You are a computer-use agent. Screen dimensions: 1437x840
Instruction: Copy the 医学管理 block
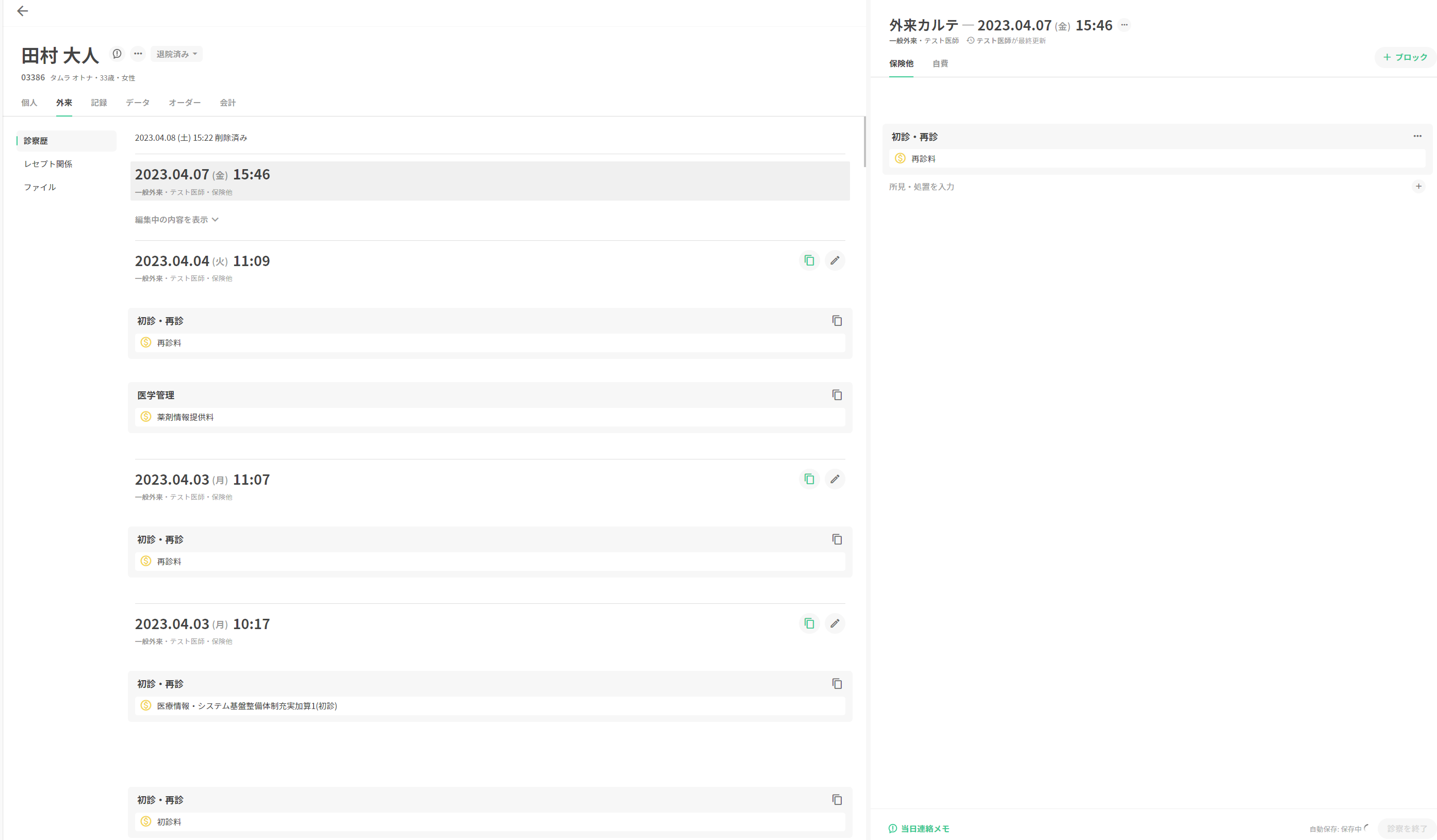tap(837, 394)
